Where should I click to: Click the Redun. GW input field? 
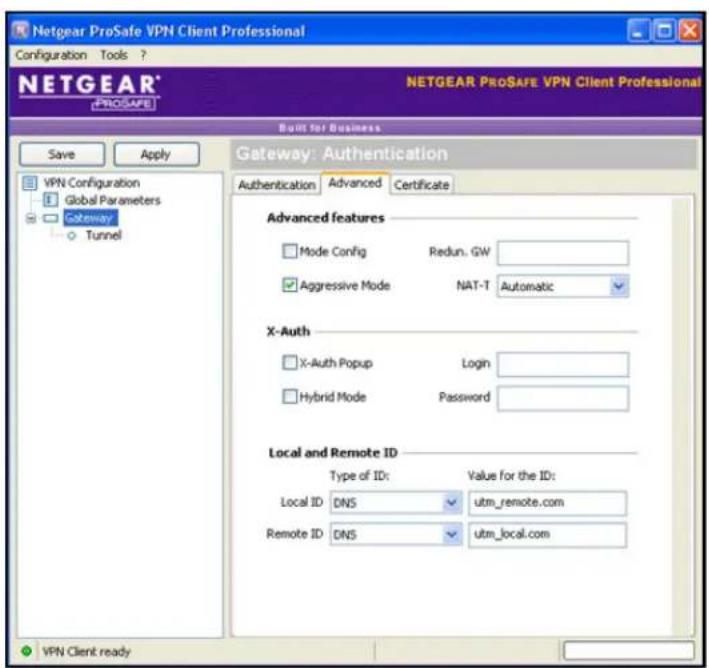(563, 253)
